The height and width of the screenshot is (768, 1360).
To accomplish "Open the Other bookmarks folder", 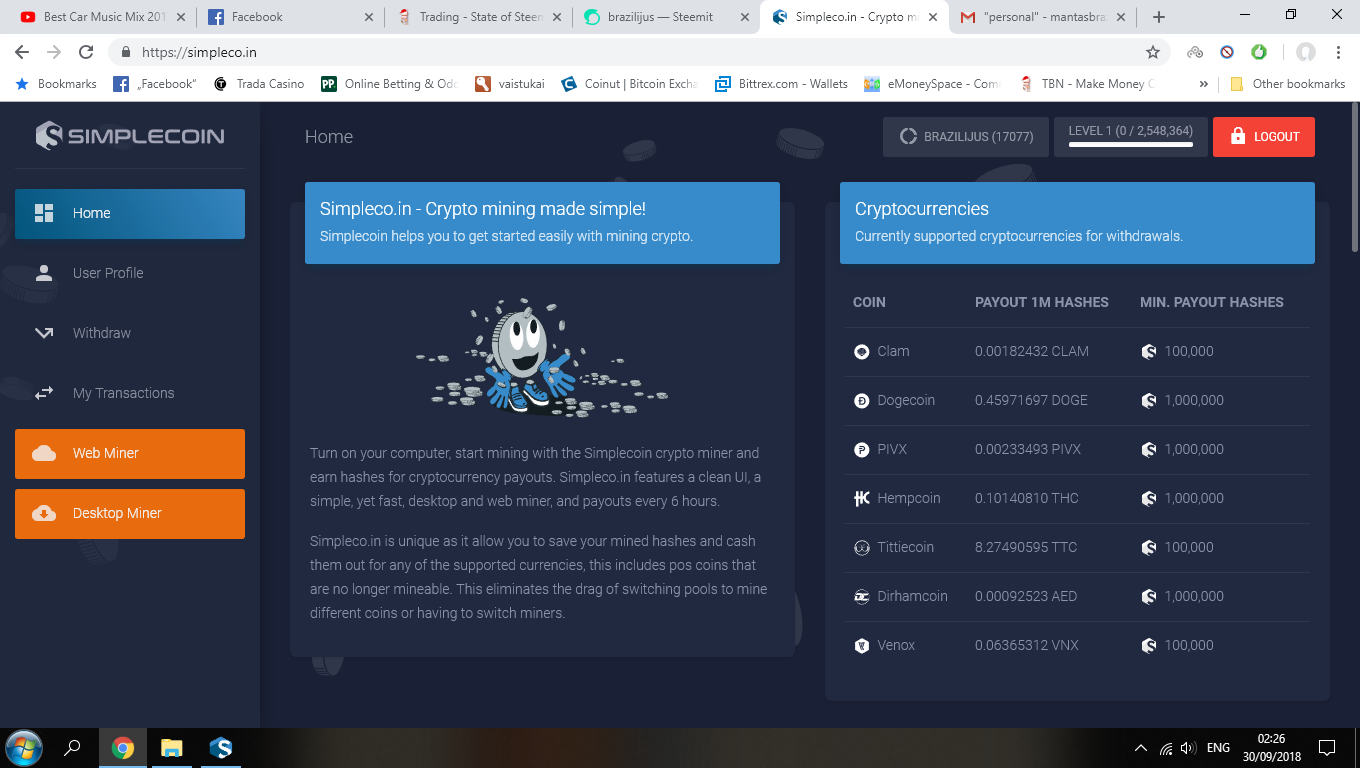I will 1288,84.
